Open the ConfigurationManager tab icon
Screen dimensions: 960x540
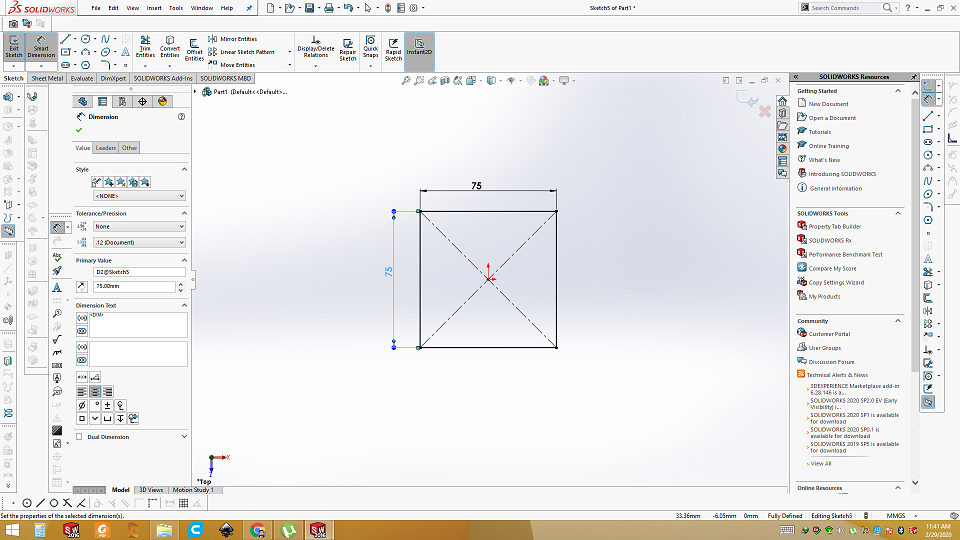[x=122, y=102]
